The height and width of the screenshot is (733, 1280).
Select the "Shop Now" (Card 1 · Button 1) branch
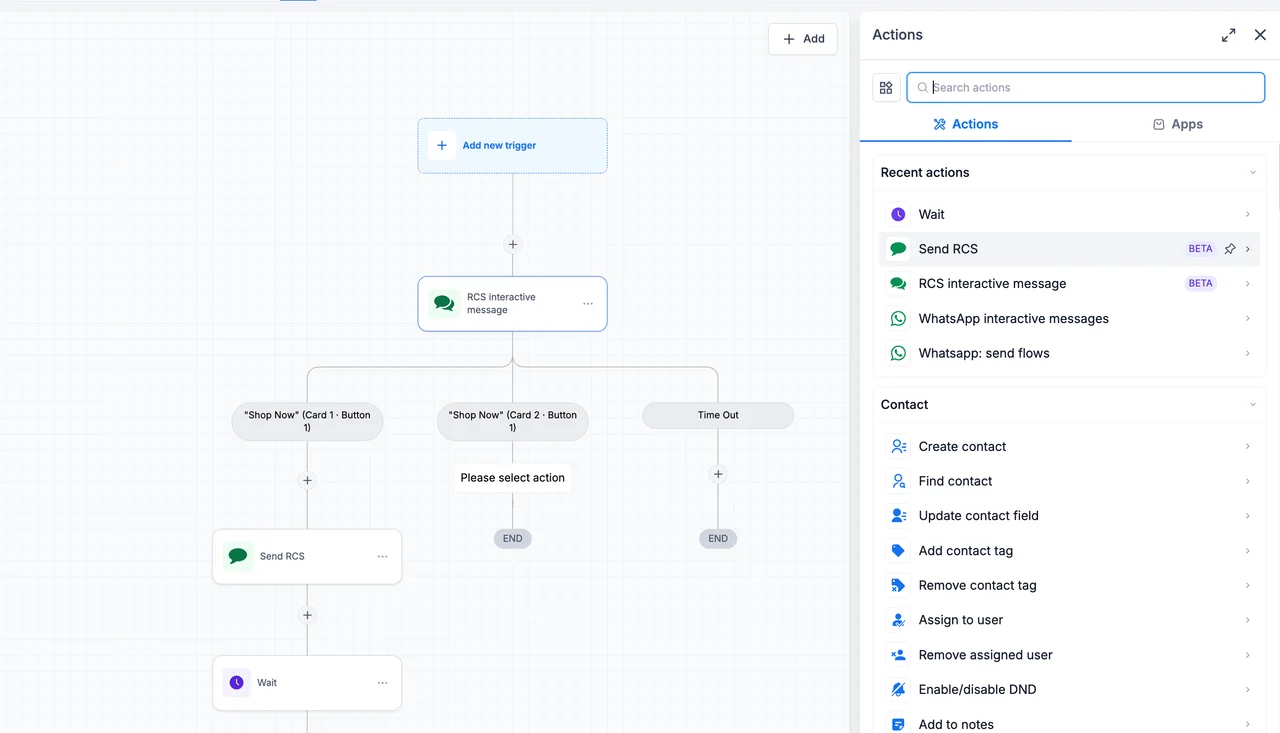[x=307, y=421]
